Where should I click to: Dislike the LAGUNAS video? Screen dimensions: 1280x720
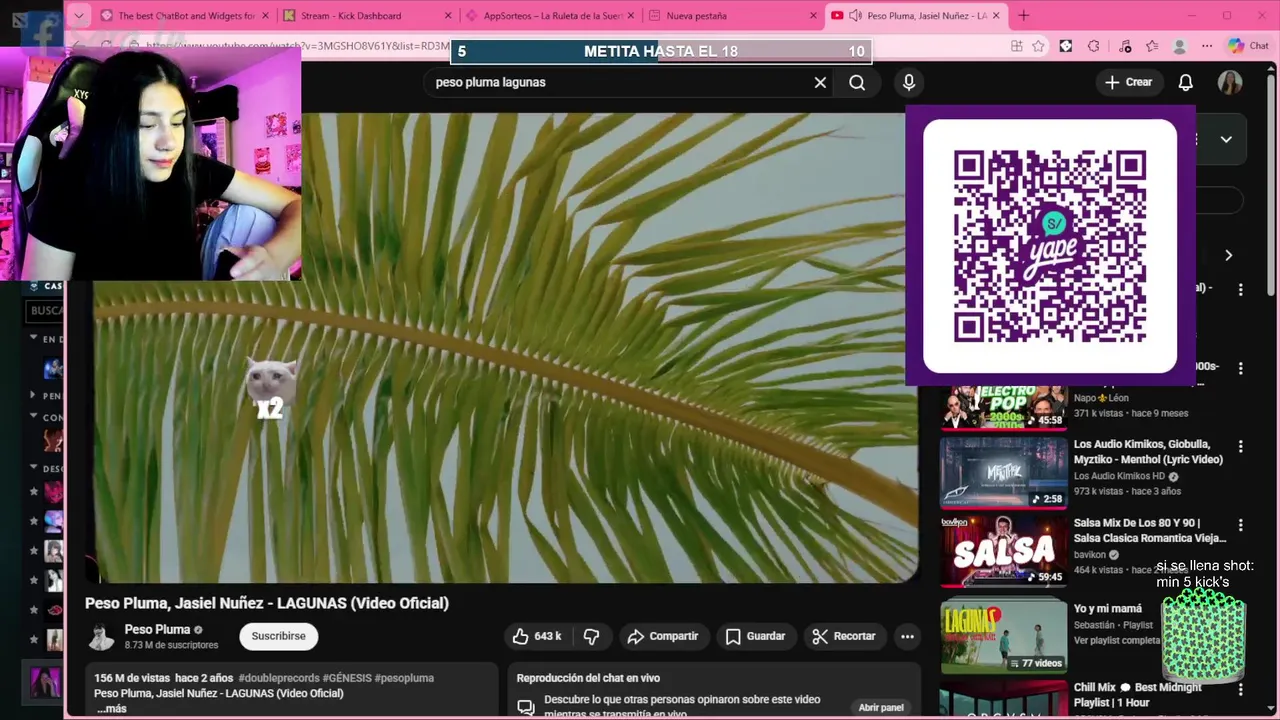pyautogui.click(x=591, y=636)
